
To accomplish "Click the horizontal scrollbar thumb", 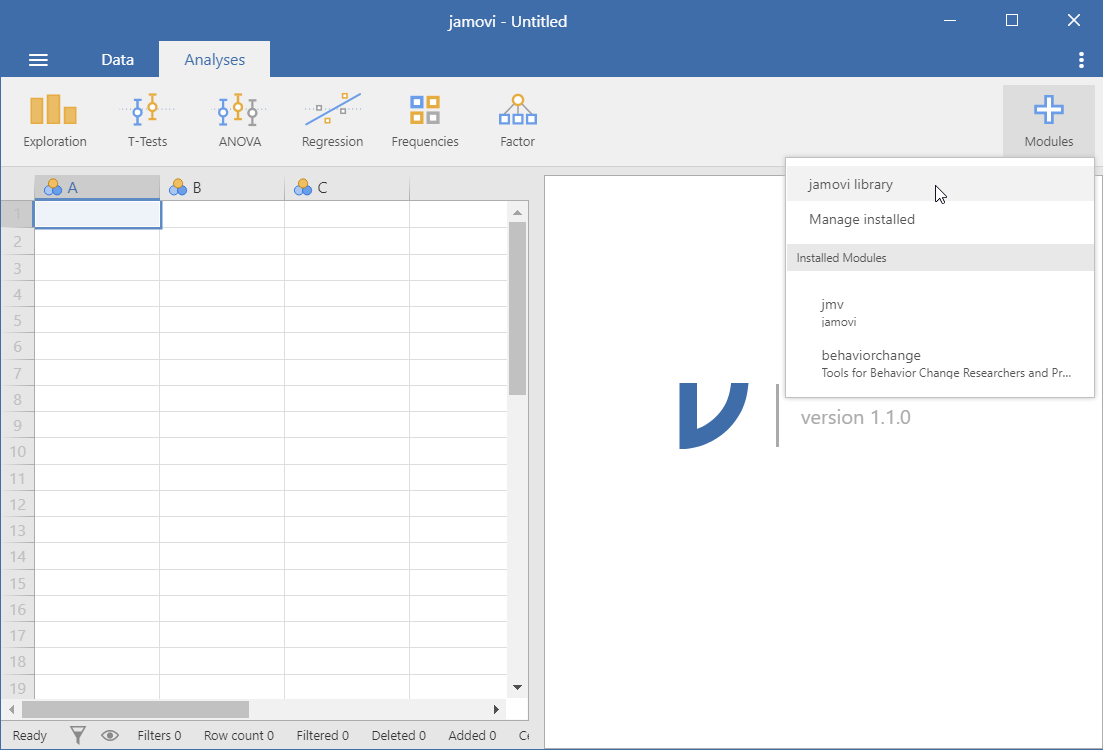I will click(135, 709).
